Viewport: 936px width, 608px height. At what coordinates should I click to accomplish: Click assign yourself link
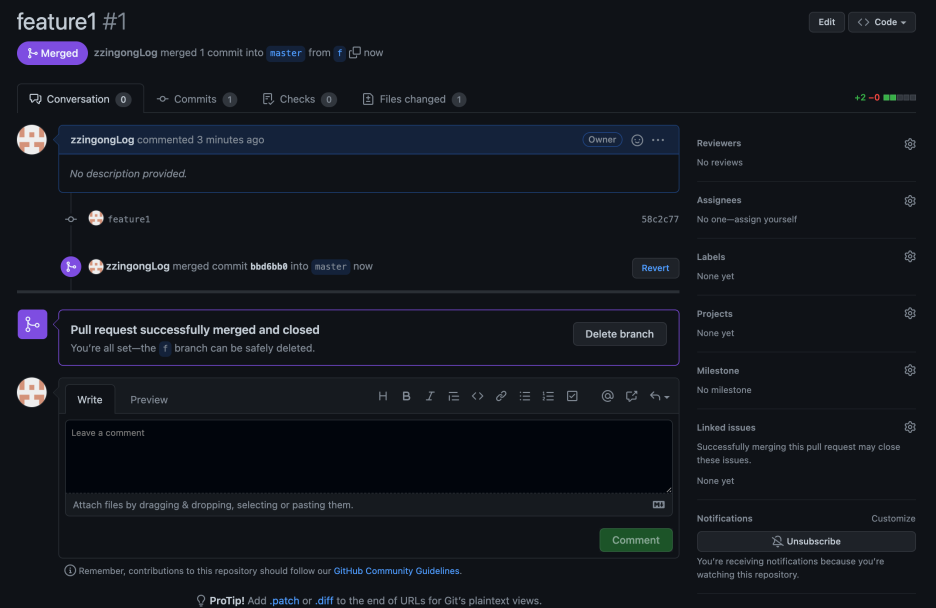[x=768, y=219]
